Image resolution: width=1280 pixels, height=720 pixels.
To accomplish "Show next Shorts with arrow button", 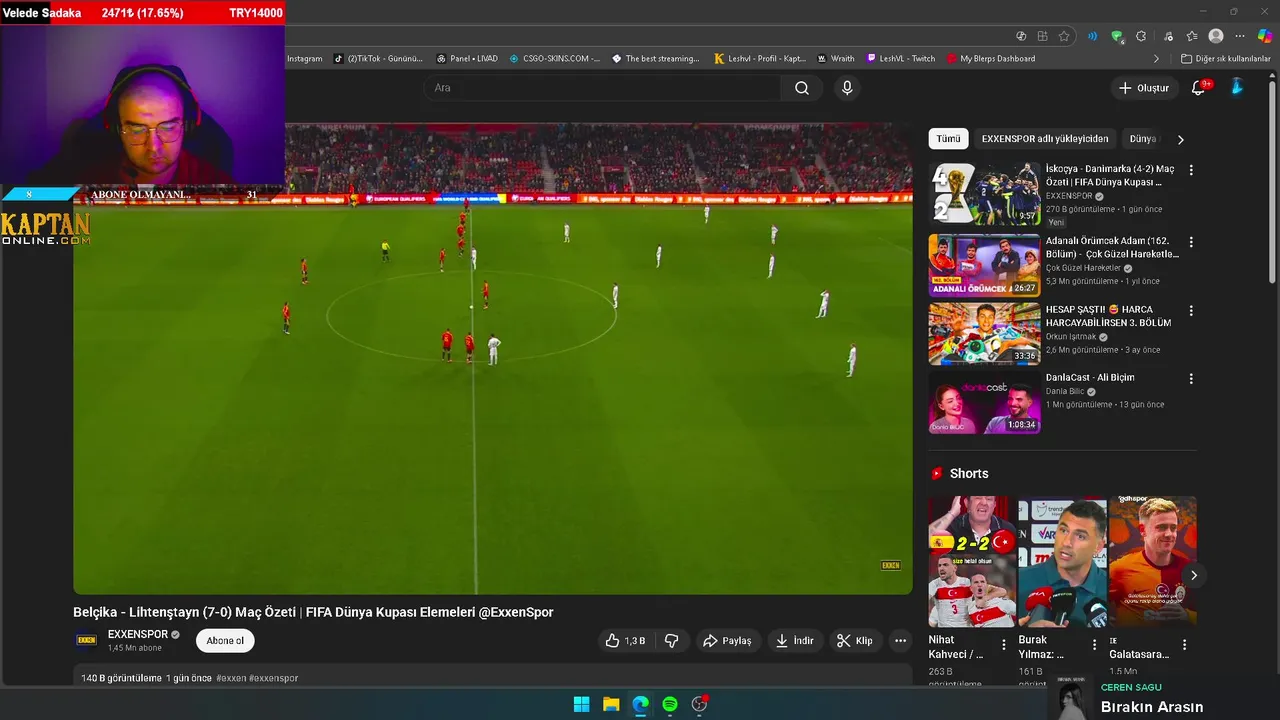I will 1193,575.
